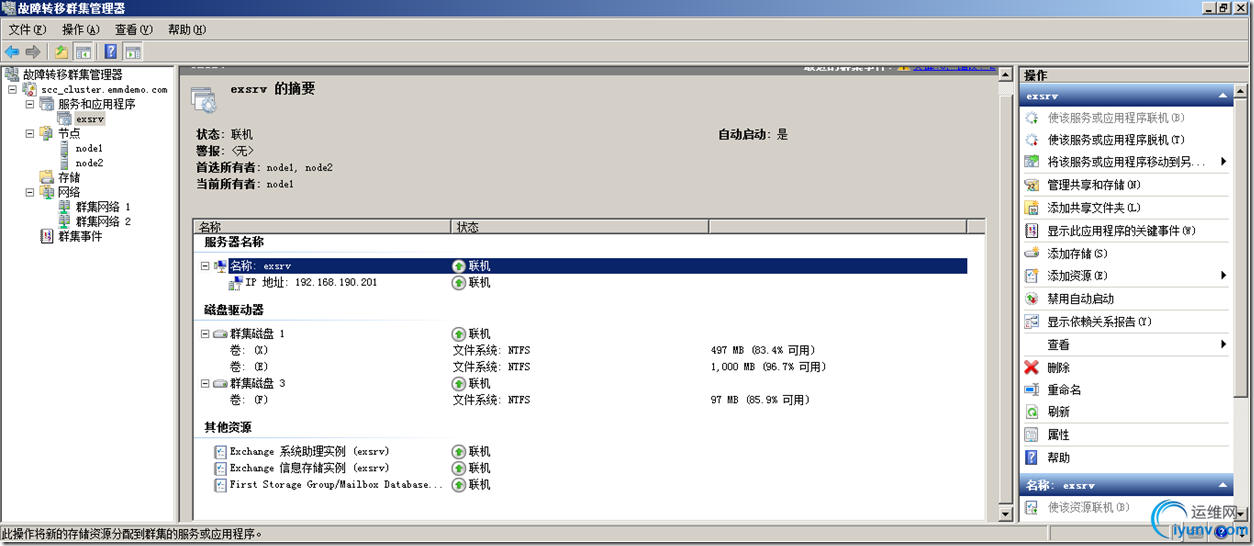Click the 重命名 icon in actions
Screen dimensions: 1254x546
click(x=1032, y=390)
